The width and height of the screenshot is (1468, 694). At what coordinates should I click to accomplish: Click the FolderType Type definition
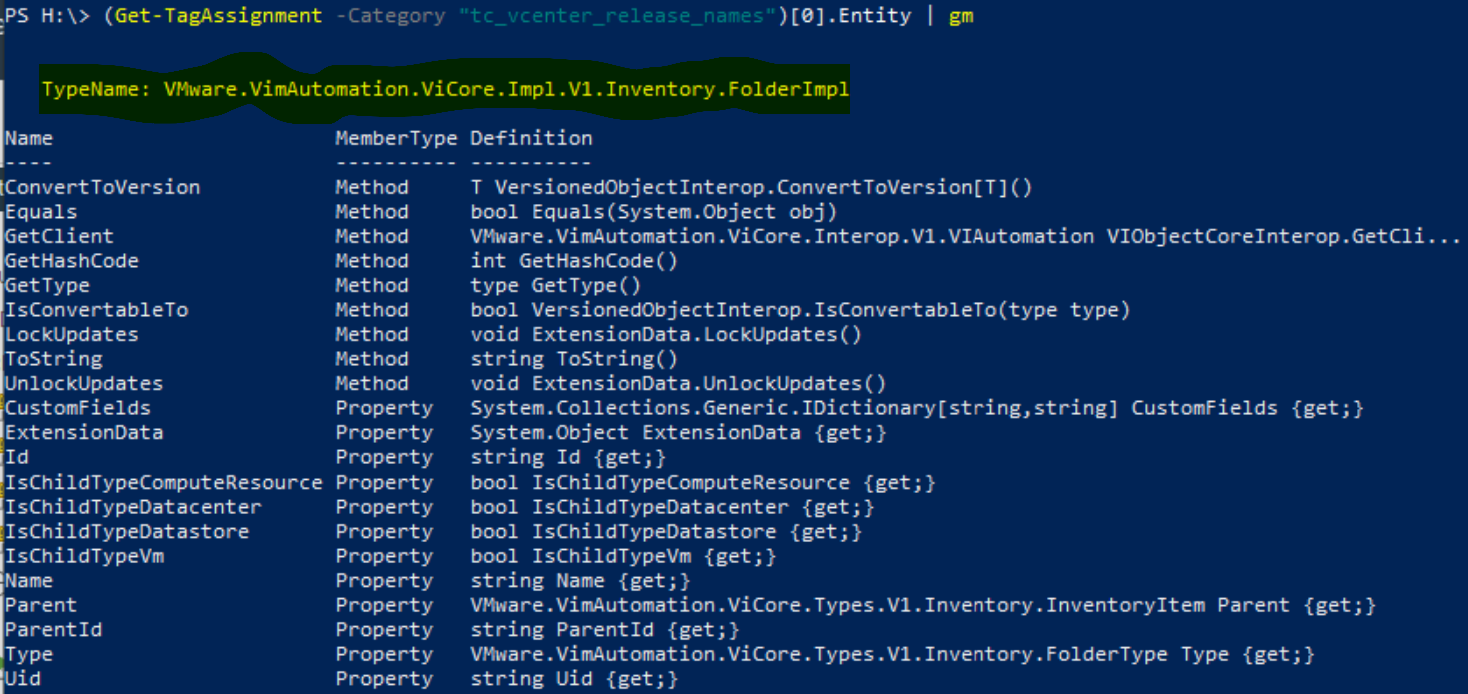coord(893,654)
